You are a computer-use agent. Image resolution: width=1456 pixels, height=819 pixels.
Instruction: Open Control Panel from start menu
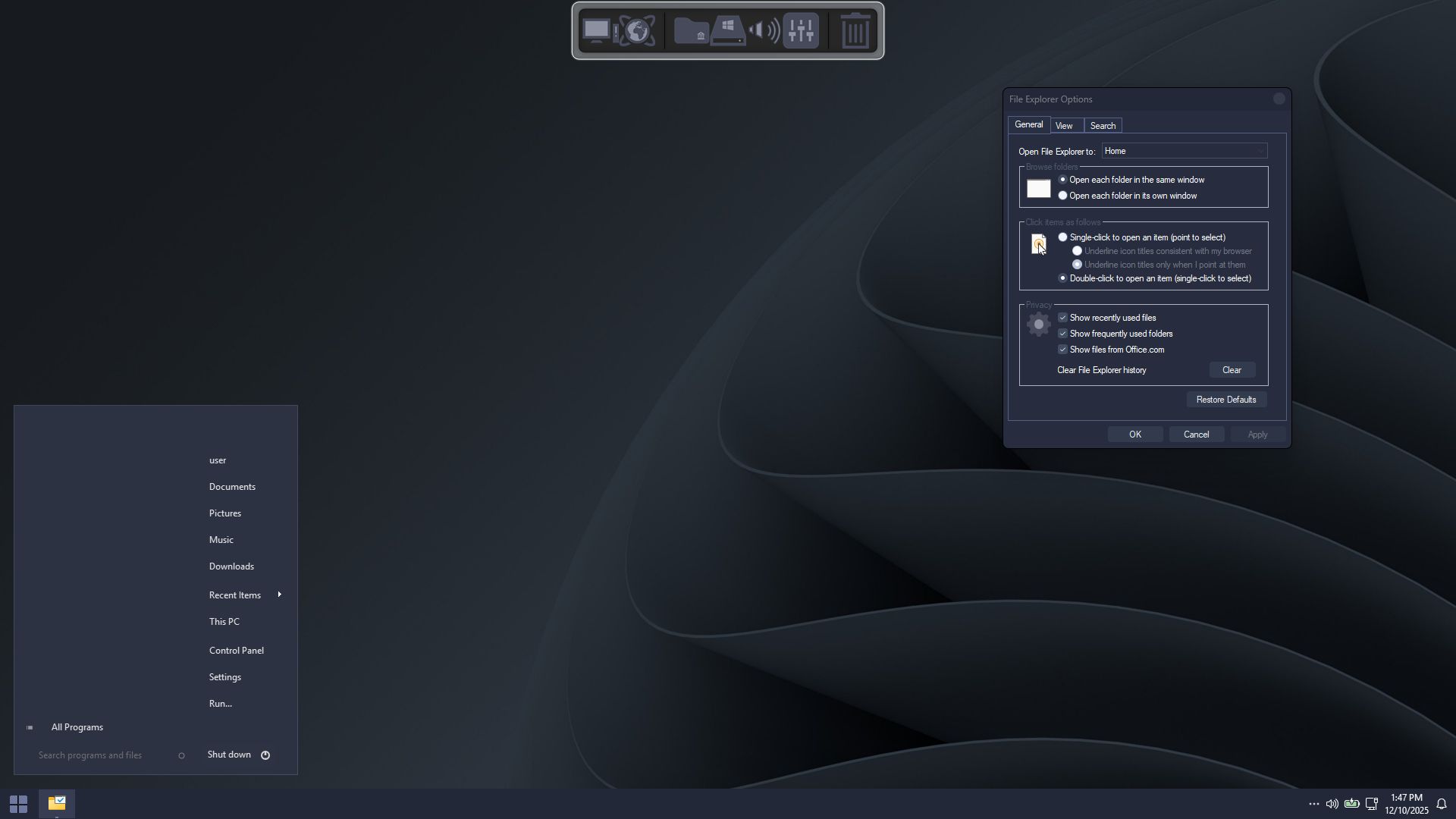click(236, 651)
